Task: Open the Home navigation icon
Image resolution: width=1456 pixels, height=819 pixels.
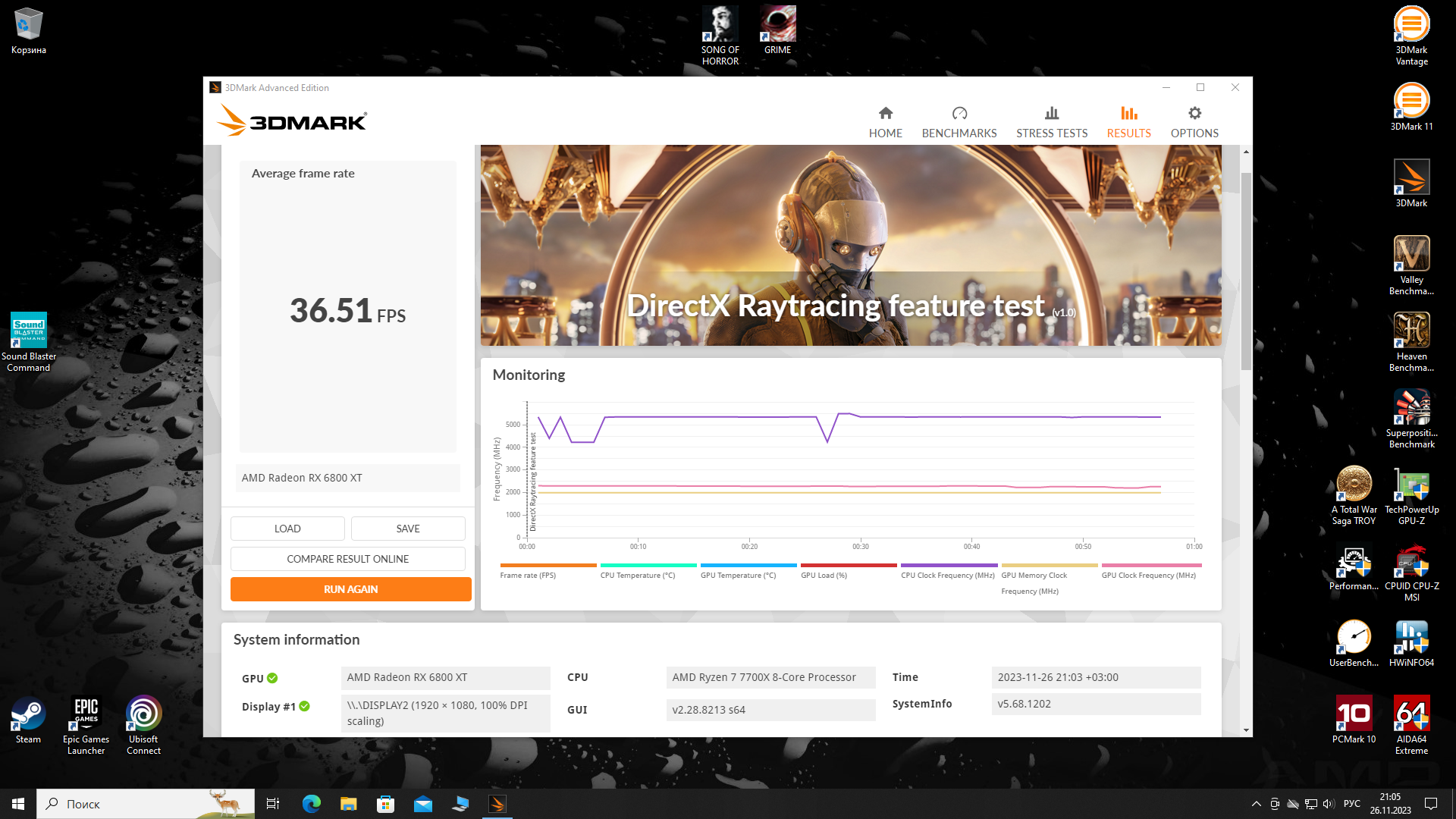Action: [885, 114]
